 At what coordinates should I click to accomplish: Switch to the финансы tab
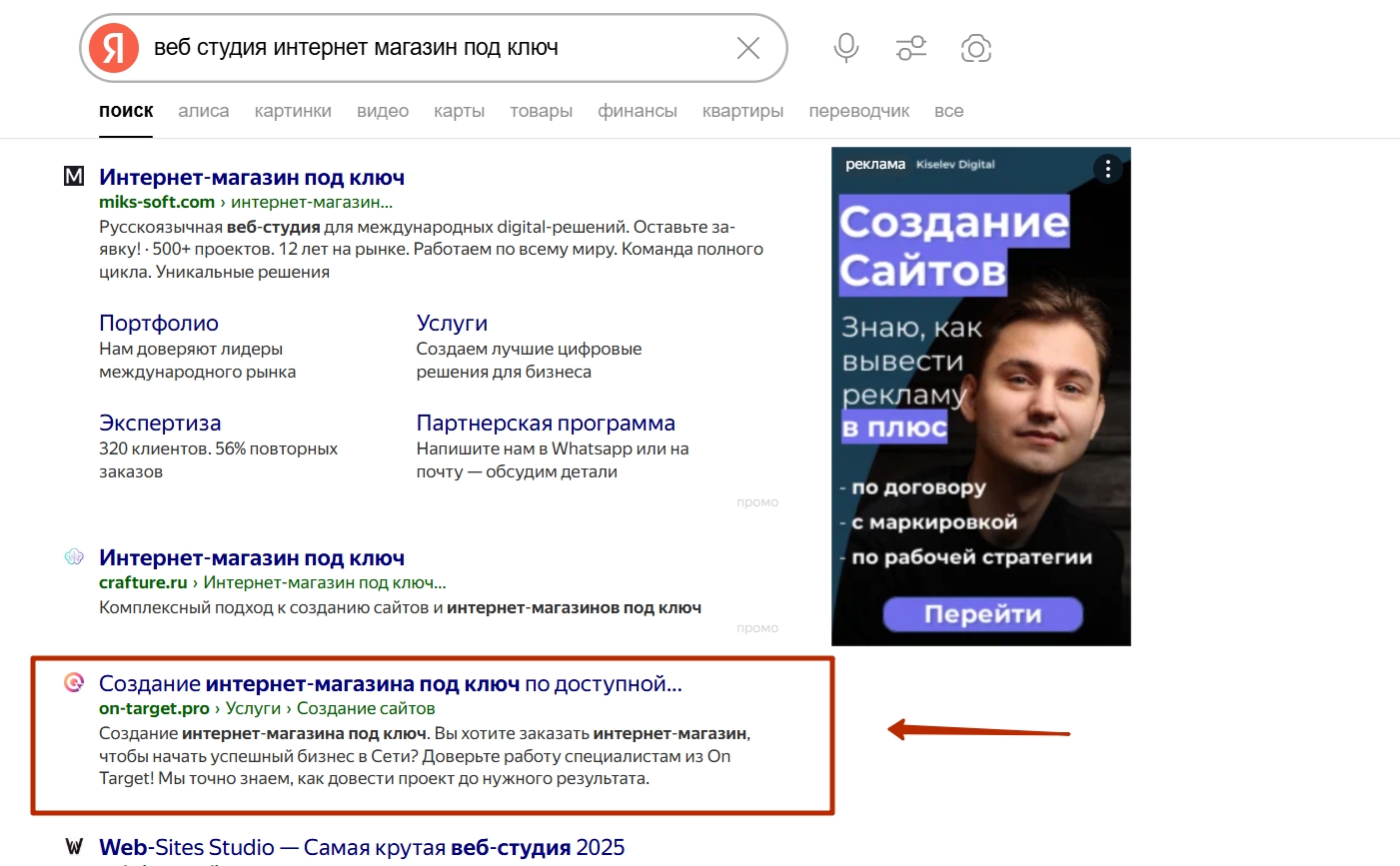tap(638, 111)
